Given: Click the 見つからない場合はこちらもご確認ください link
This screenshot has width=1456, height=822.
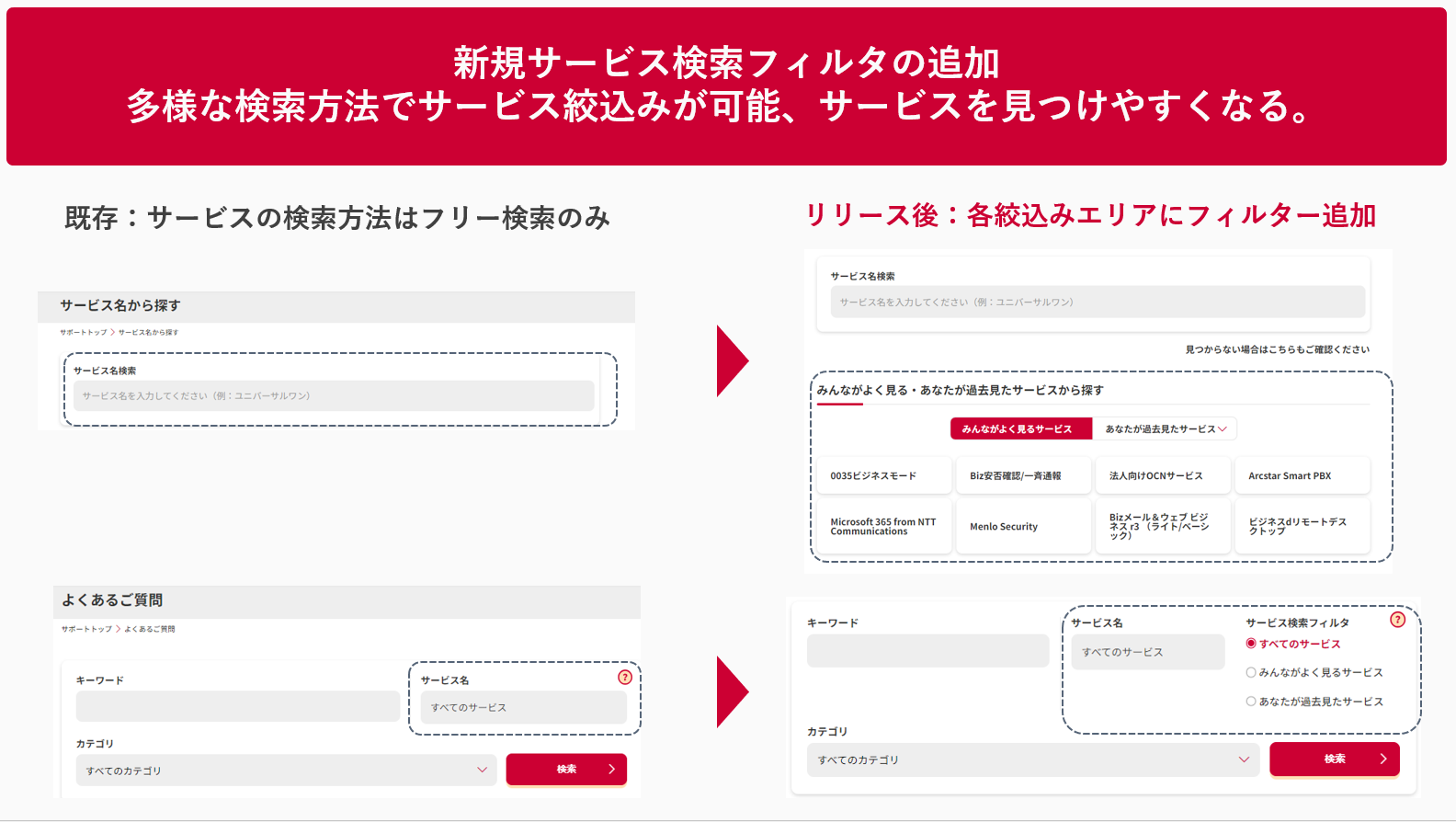Looking at the screenshot, I should [1277, 349].
